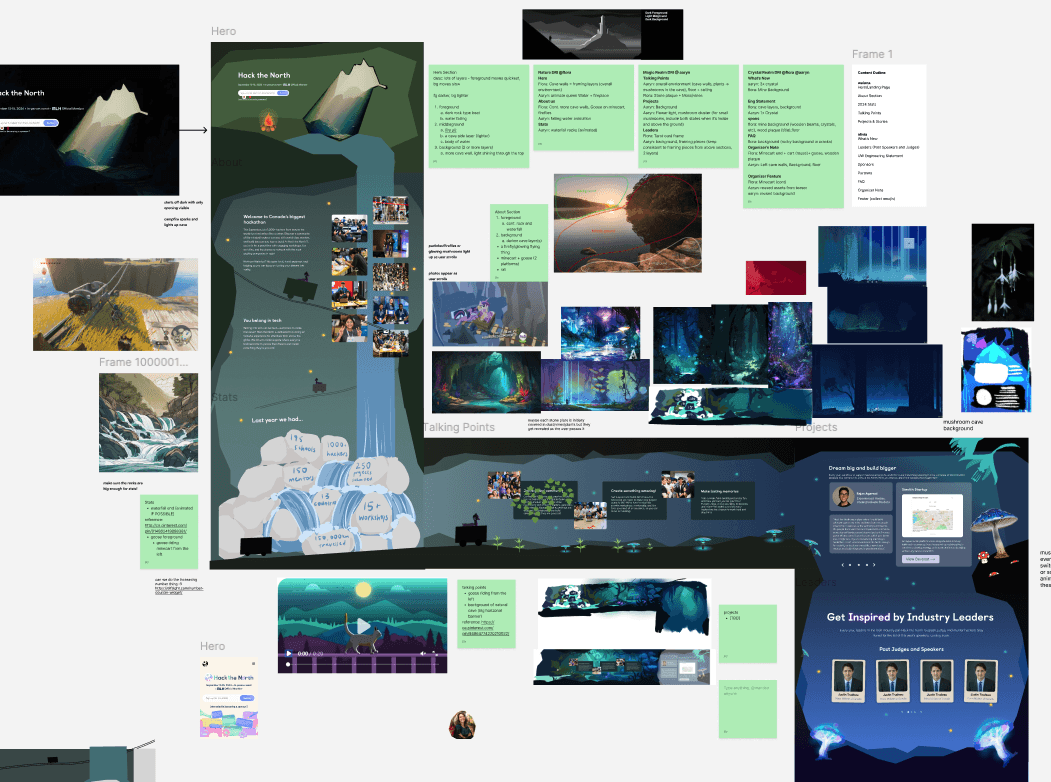Click the '1000+ hackers' rock in Stats section

336,449
